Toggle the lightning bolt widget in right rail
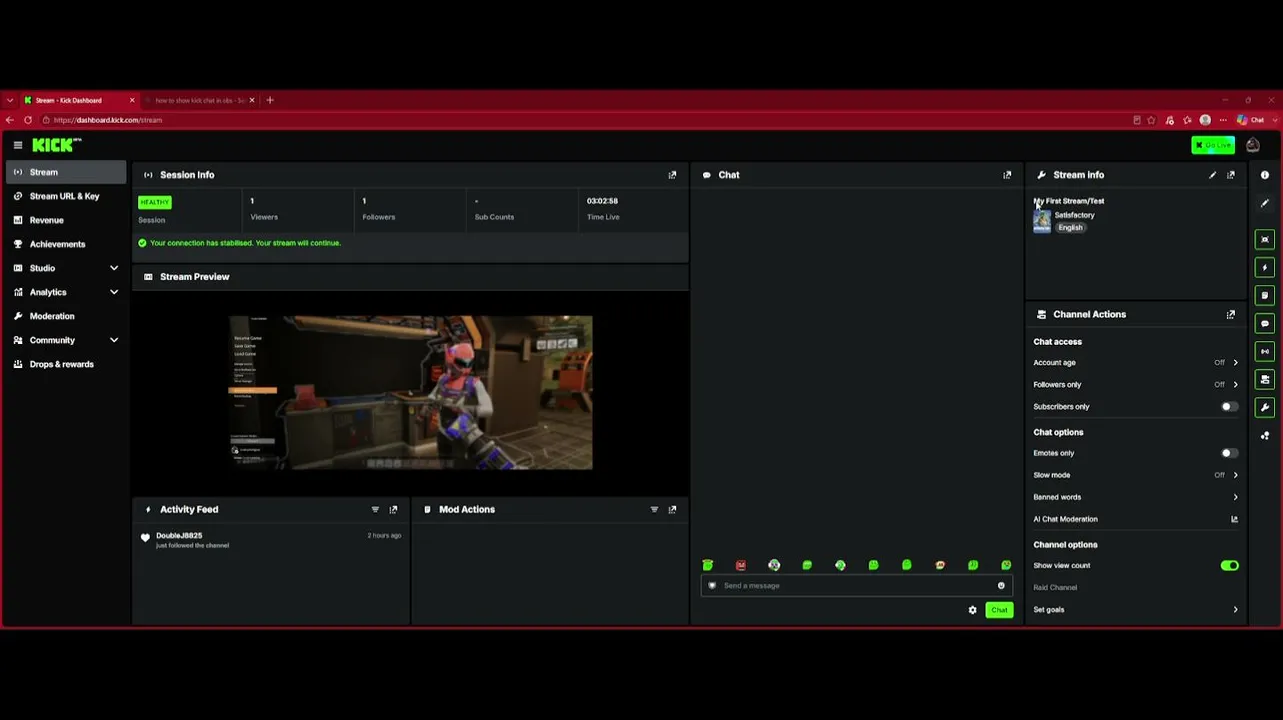1283x720 pixels. coord(1265,267)
